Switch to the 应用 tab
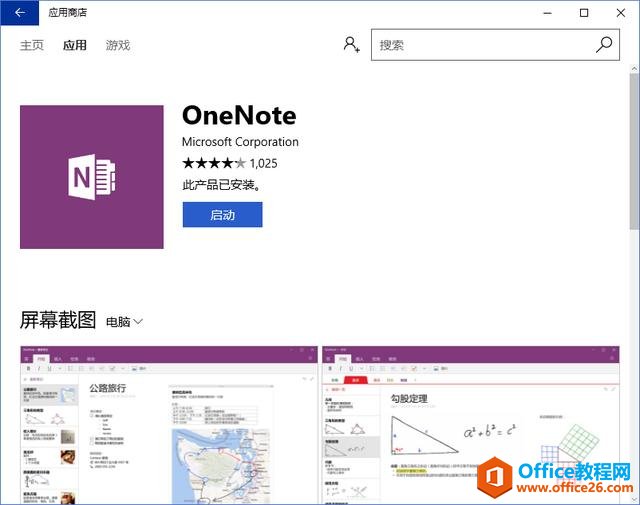The width and height of the screenshot is (640, 505). 75,45
